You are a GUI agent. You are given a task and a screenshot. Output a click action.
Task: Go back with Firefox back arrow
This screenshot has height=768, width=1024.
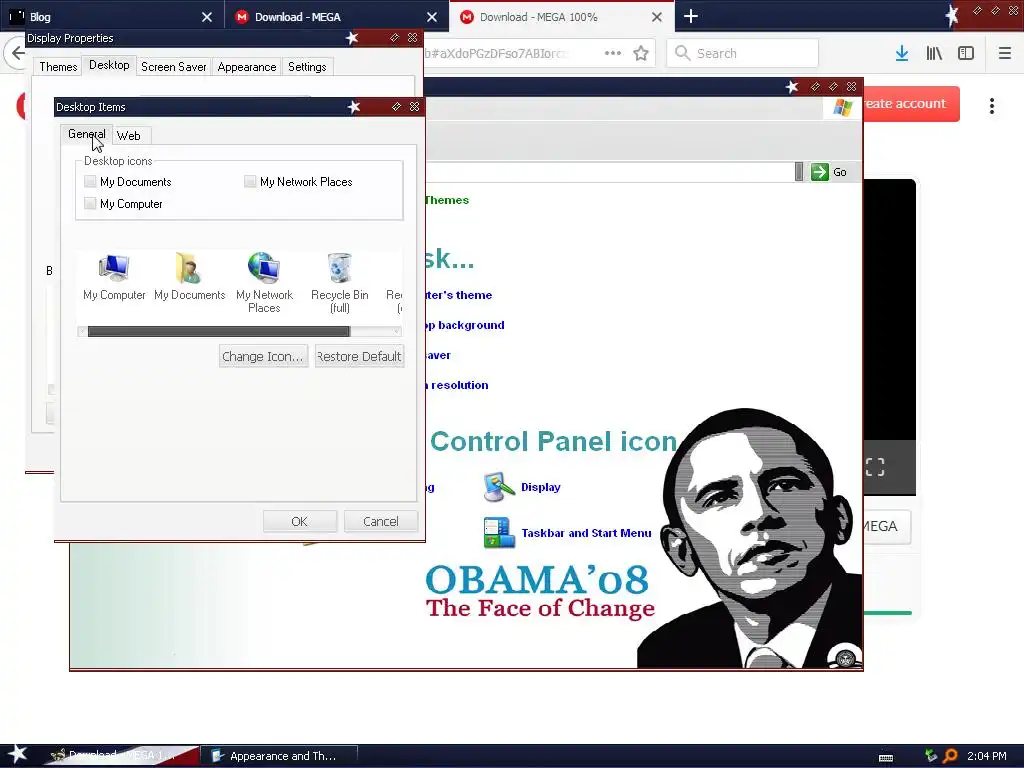pyautogui.click(x=17, y=54)
